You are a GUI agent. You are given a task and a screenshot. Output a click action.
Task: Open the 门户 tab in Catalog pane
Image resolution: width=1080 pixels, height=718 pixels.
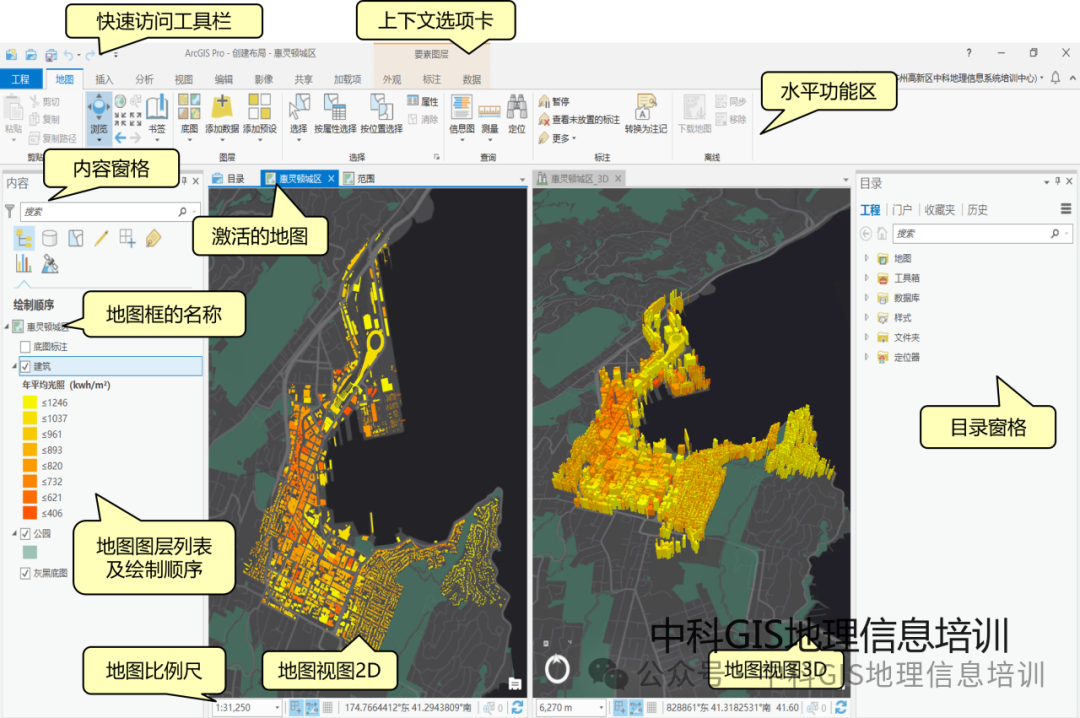tap(902, 209)
